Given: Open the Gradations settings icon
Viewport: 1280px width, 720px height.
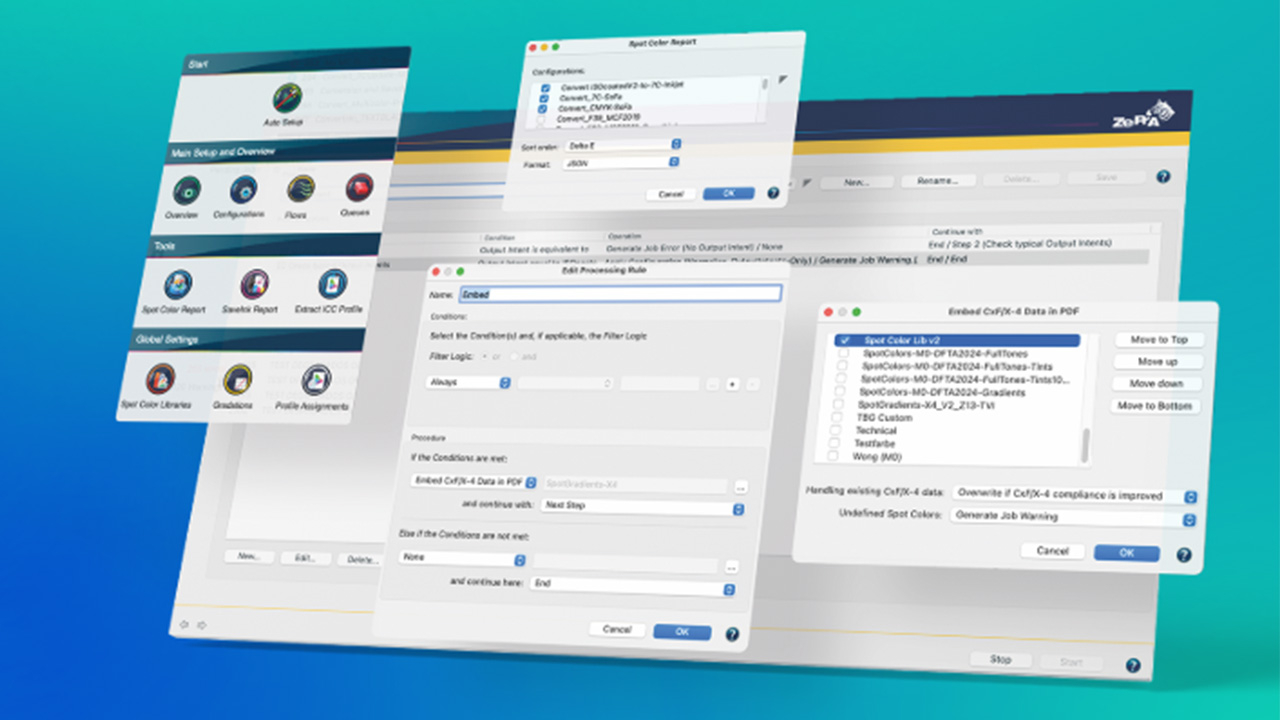Looking at the screenshot, I should click(x=237, y=380).
